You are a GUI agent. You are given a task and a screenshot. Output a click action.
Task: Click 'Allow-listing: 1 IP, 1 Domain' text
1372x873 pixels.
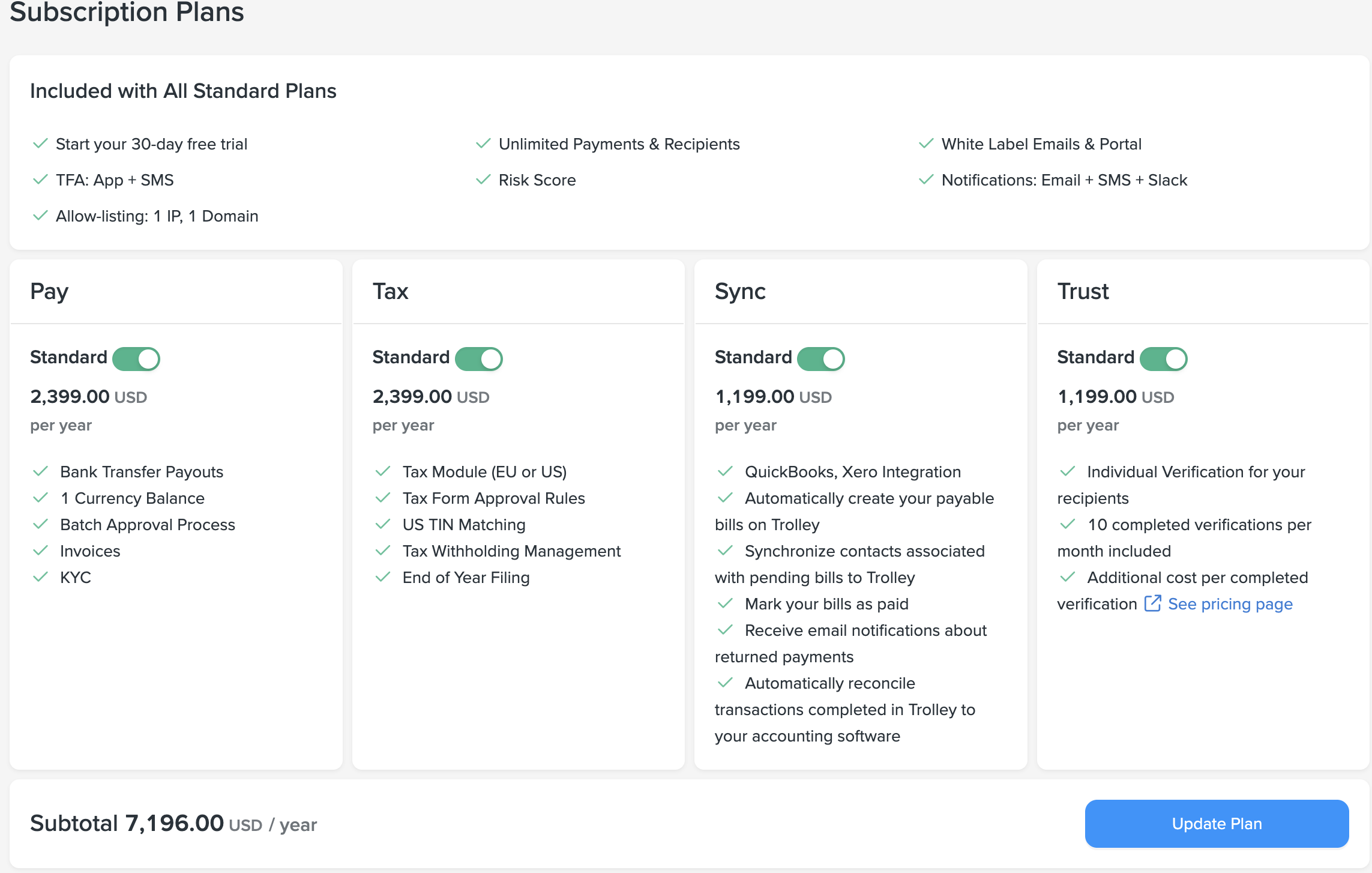pos(157,216)
